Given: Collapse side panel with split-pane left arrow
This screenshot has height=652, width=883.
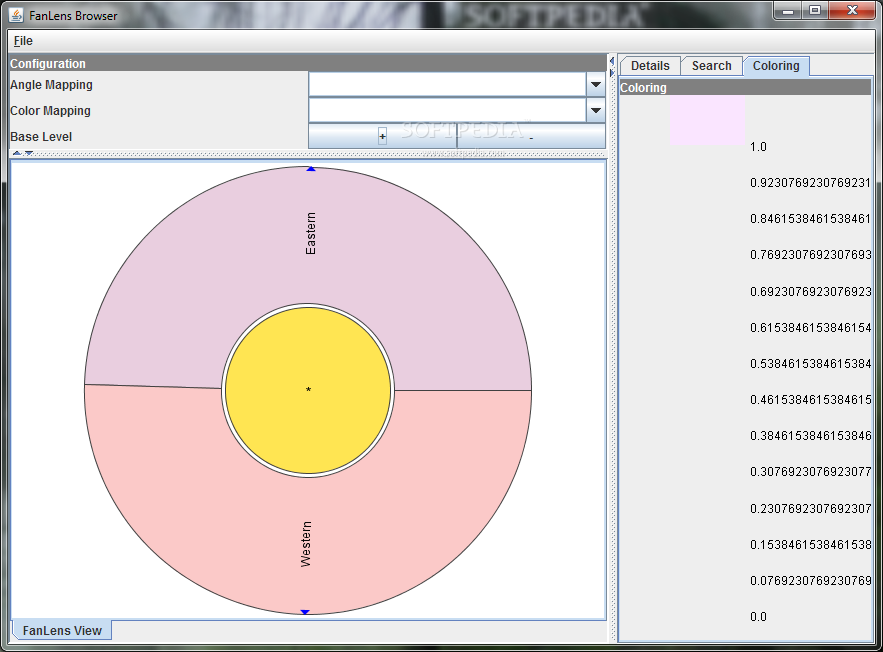Looking at the screenshot, I should tap(612, 61).
